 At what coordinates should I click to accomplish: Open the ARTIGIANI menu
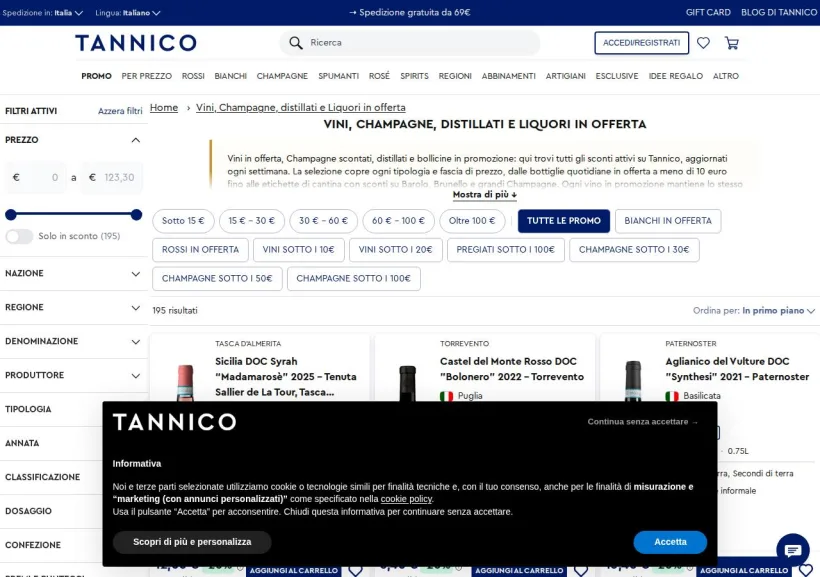pos(565,76)
